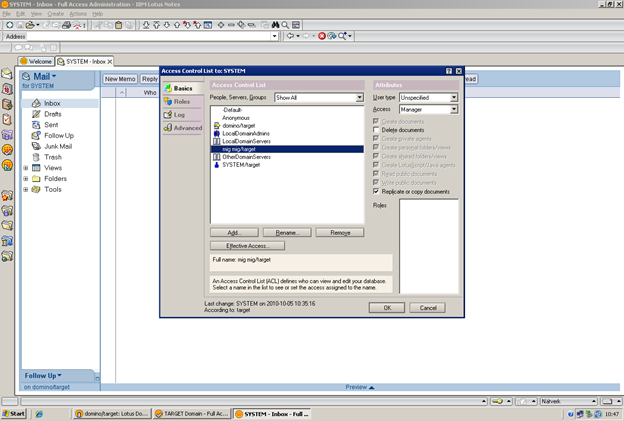Toggle the Replicate or copy documents checkbox

(x=376, y=191)
